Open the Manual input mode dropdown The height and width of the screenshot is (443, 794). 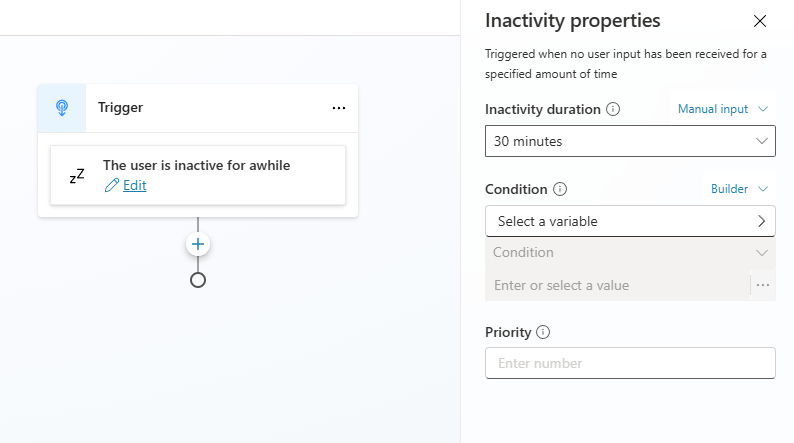pyautogui.click(x=723, y=109)
